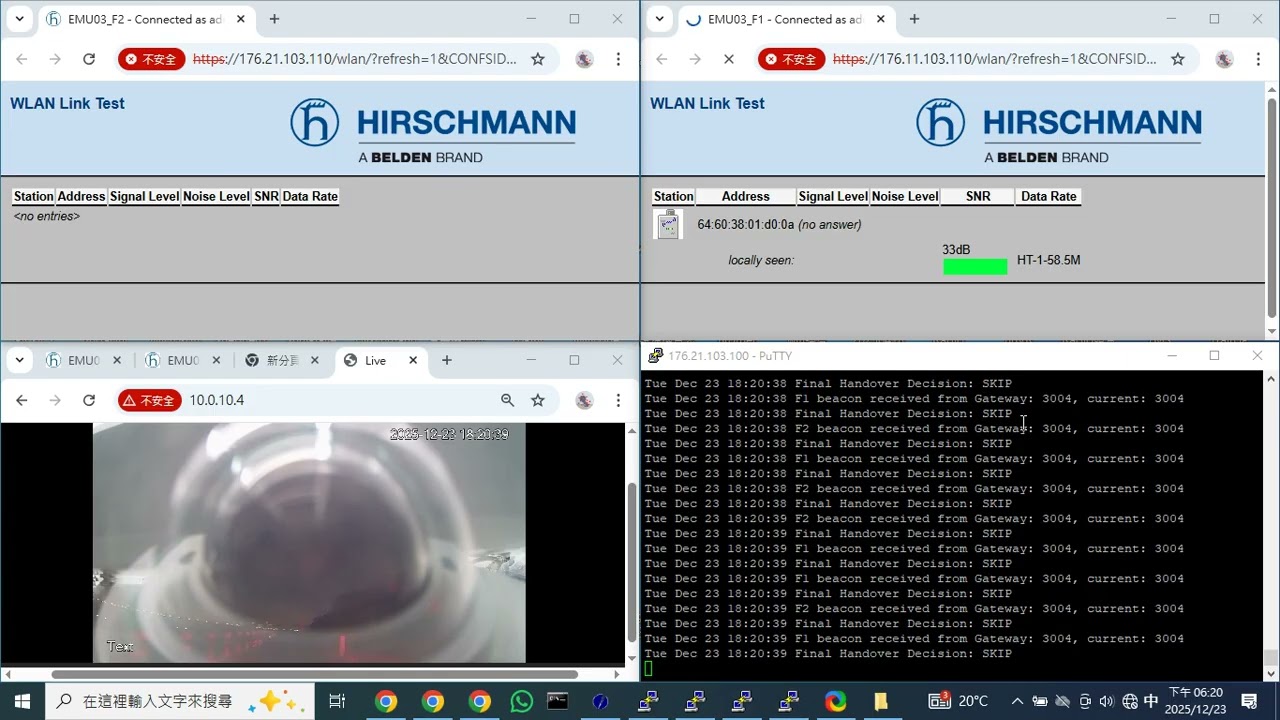Viewport: 1280px width, 720px height.
Task: Open PuTTY system menu icon in title bar
Action: (x=655, y=355)
